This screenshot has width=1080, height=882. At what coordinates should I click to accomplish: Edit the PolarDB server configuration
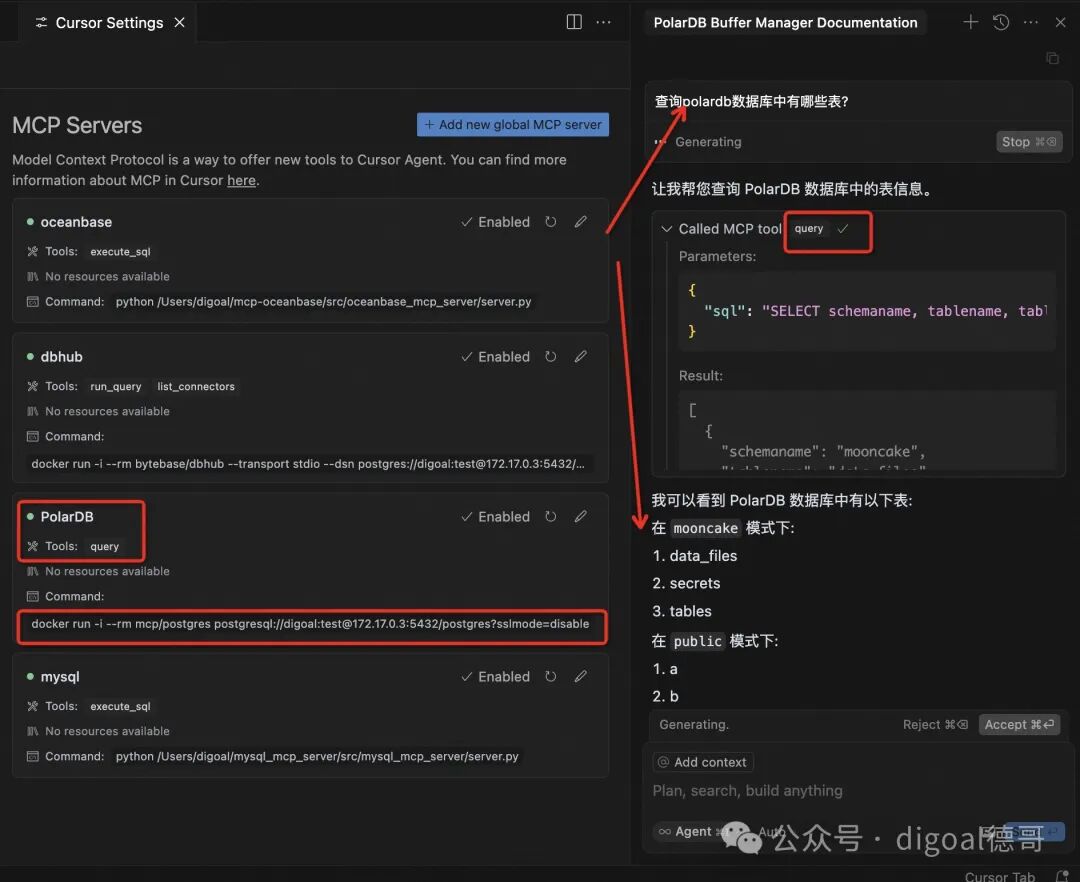point(581,516)
